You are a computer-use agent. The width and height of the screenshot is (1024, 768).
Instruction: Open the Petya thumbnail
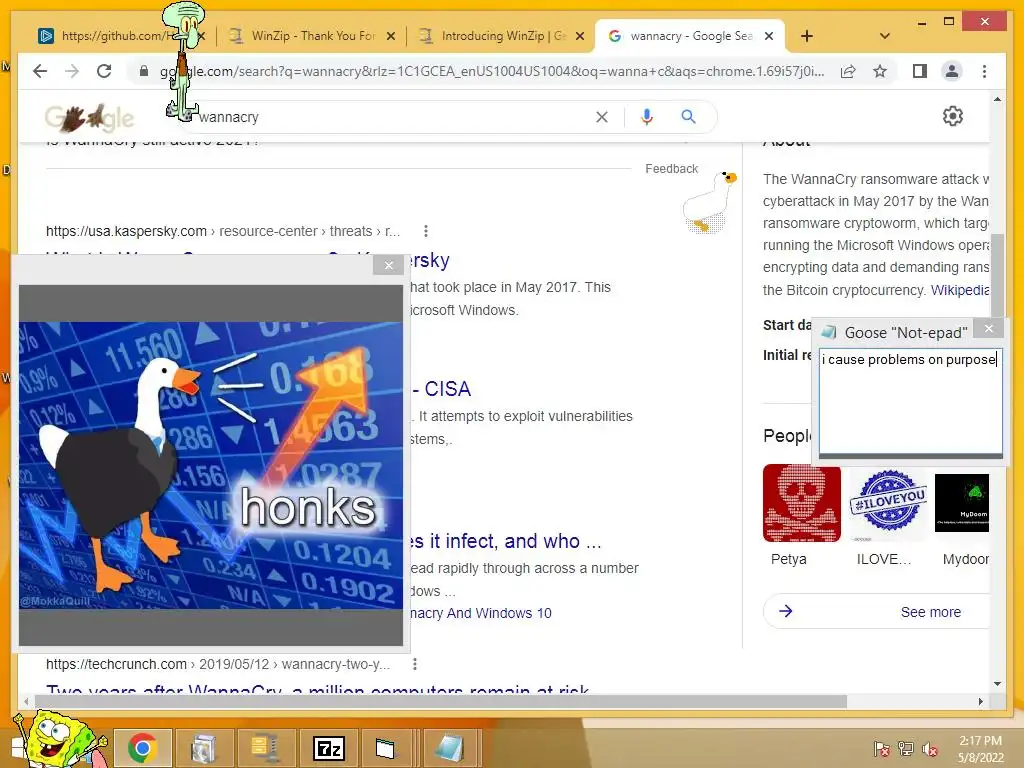coord(801,504)
